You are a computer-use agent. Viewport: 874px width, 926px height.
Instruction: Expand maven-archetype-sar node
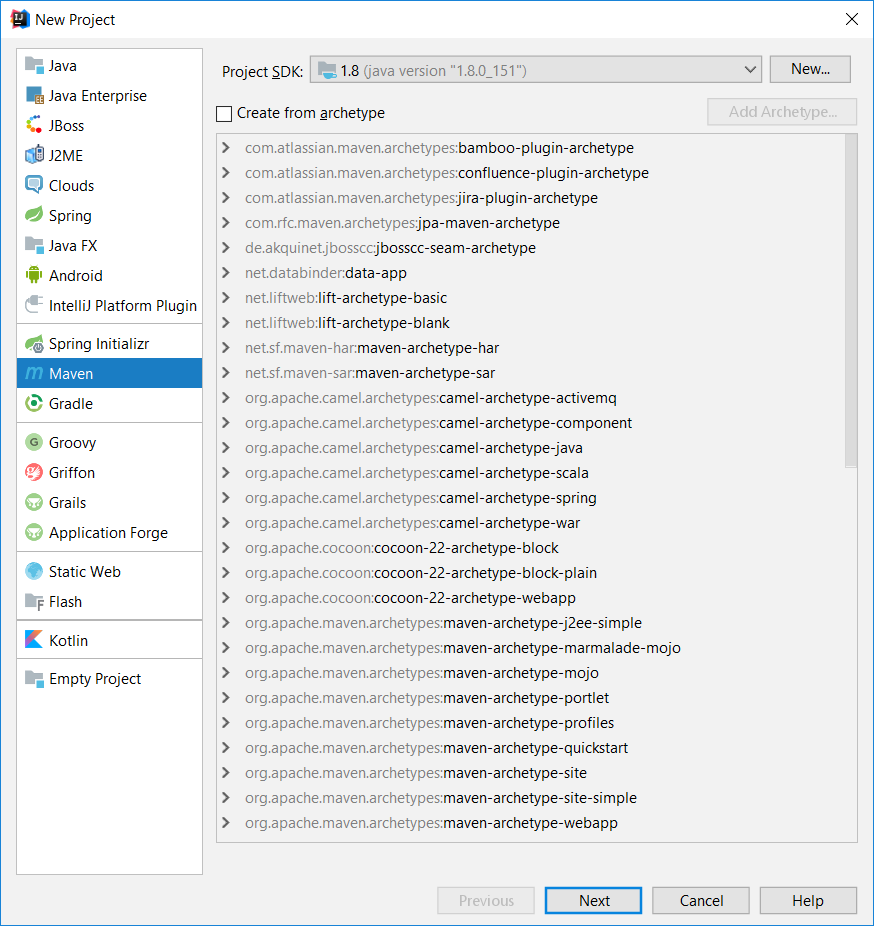pos(226,373)
